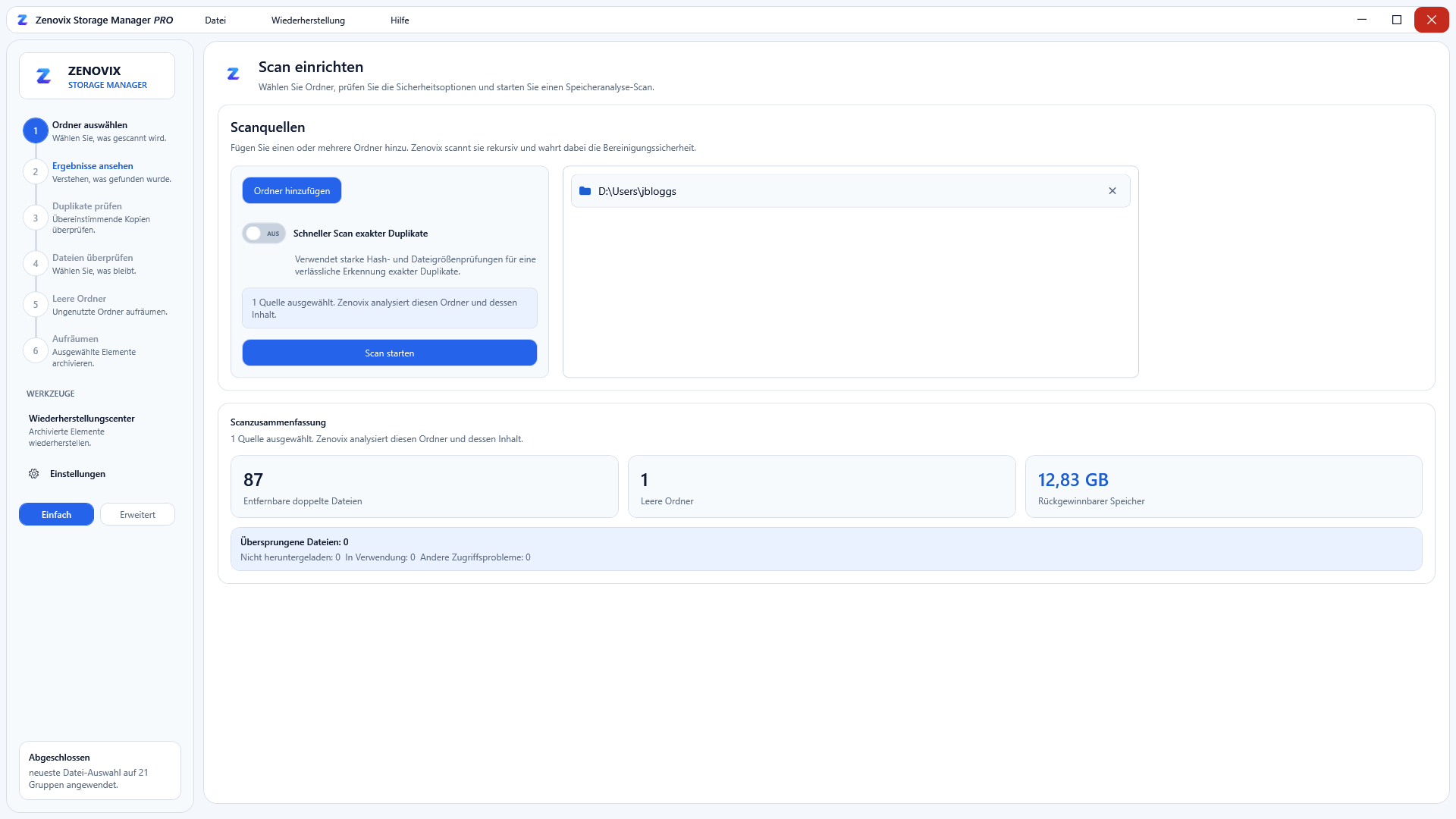Select step 1 circle Ordner auswählen
Image resolution: width=1456 pixels, height=819 pixels.
click(x=36, y=131)
